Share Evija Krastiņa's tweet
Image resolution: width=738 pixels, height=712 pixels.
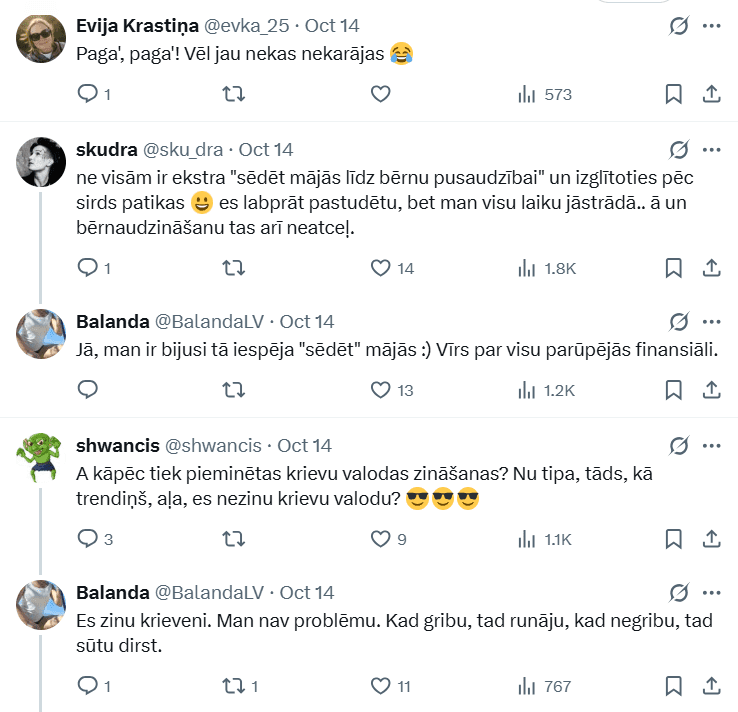tap(712, 94)
